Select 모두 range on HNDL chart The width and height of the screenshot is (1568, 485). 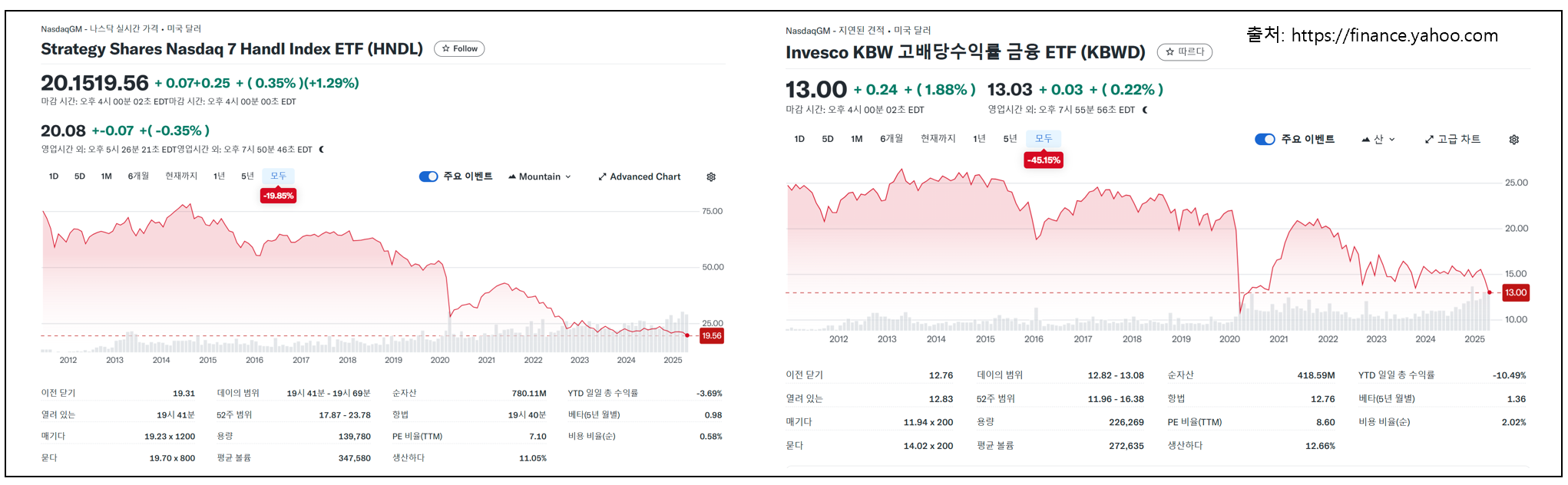tap(278, 177)
